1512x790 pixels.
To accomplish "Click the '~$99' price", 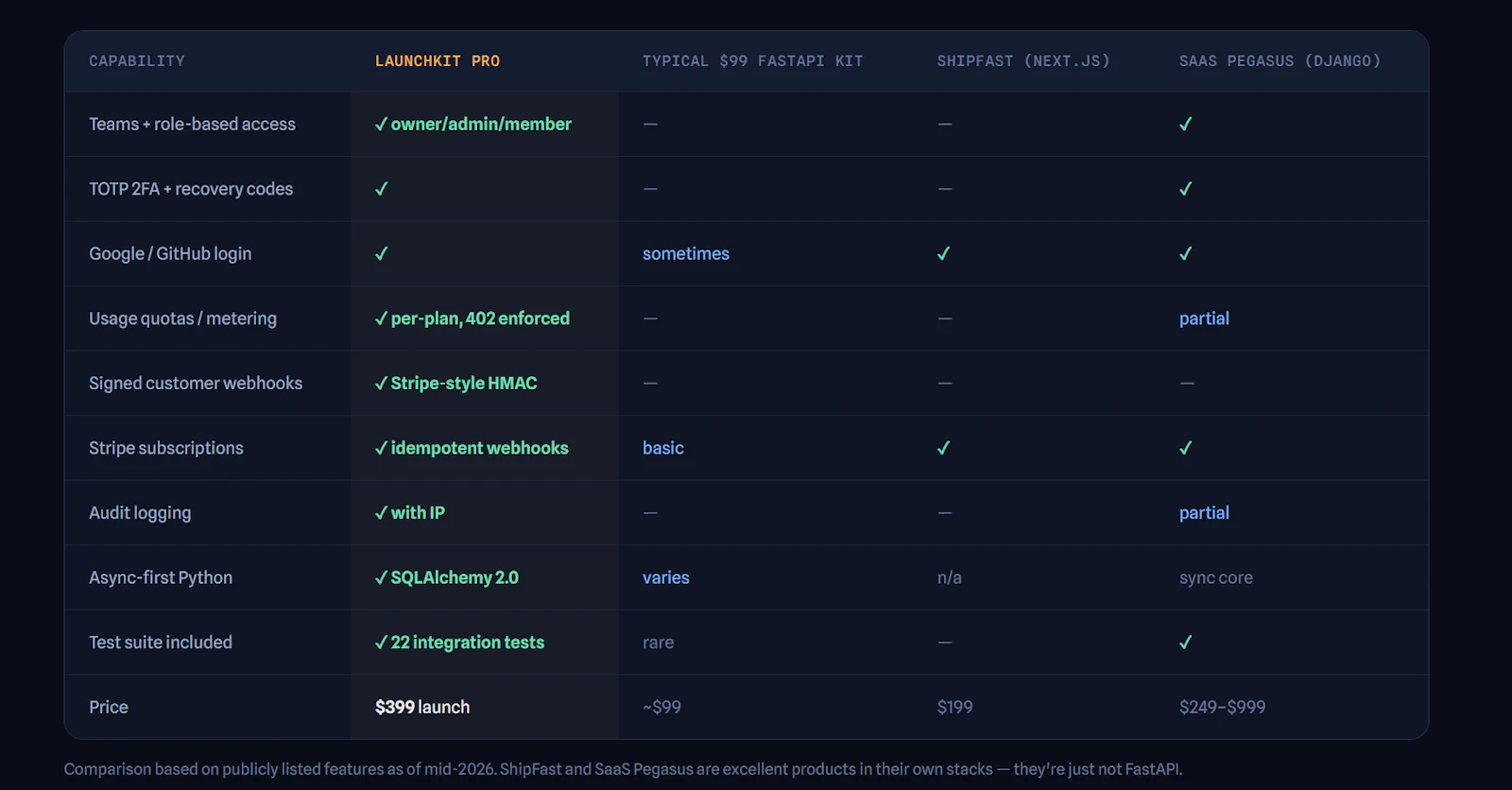I will 661,707.
